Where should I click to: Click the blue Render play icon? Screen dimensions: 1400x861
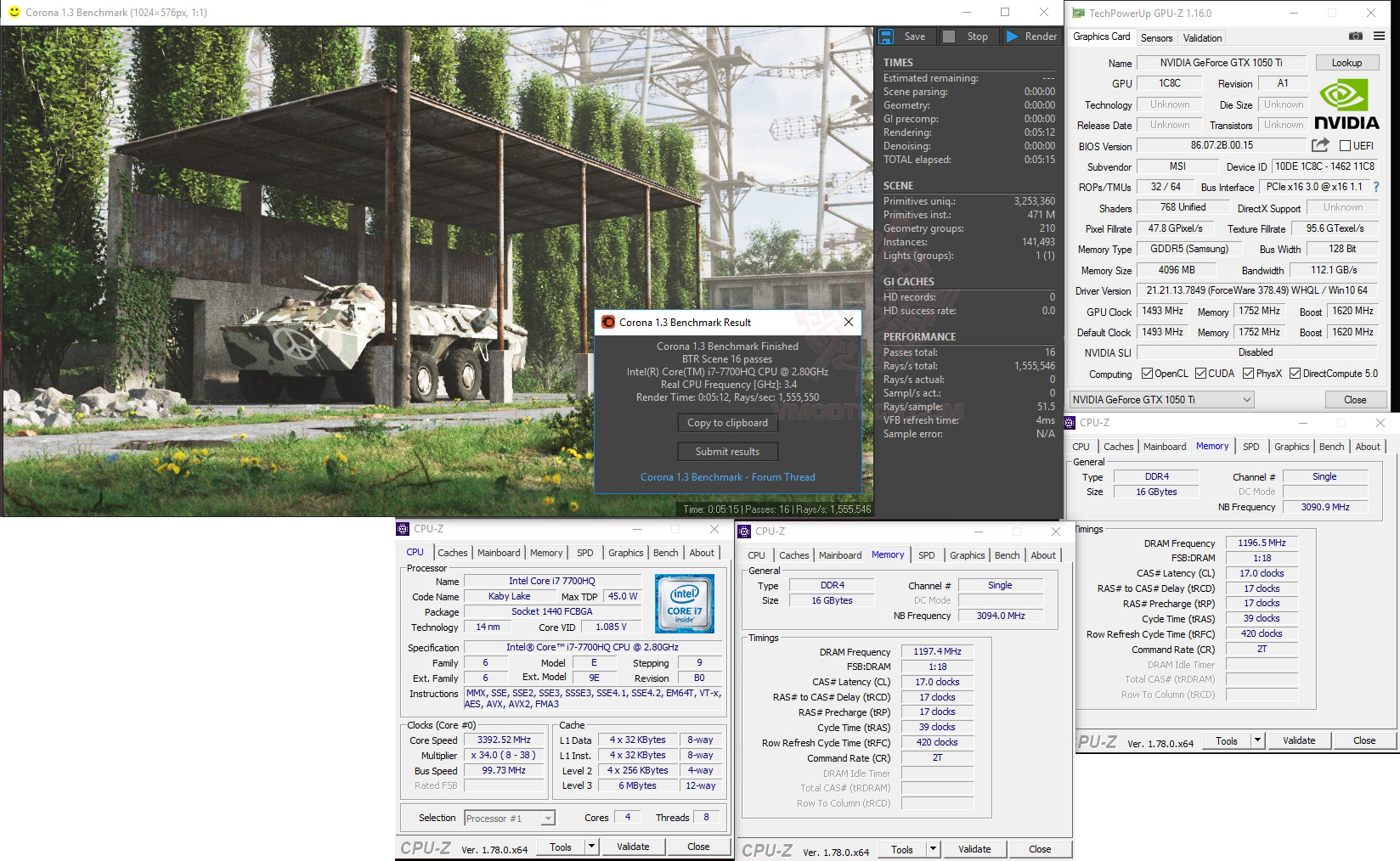pos(1012,37)
